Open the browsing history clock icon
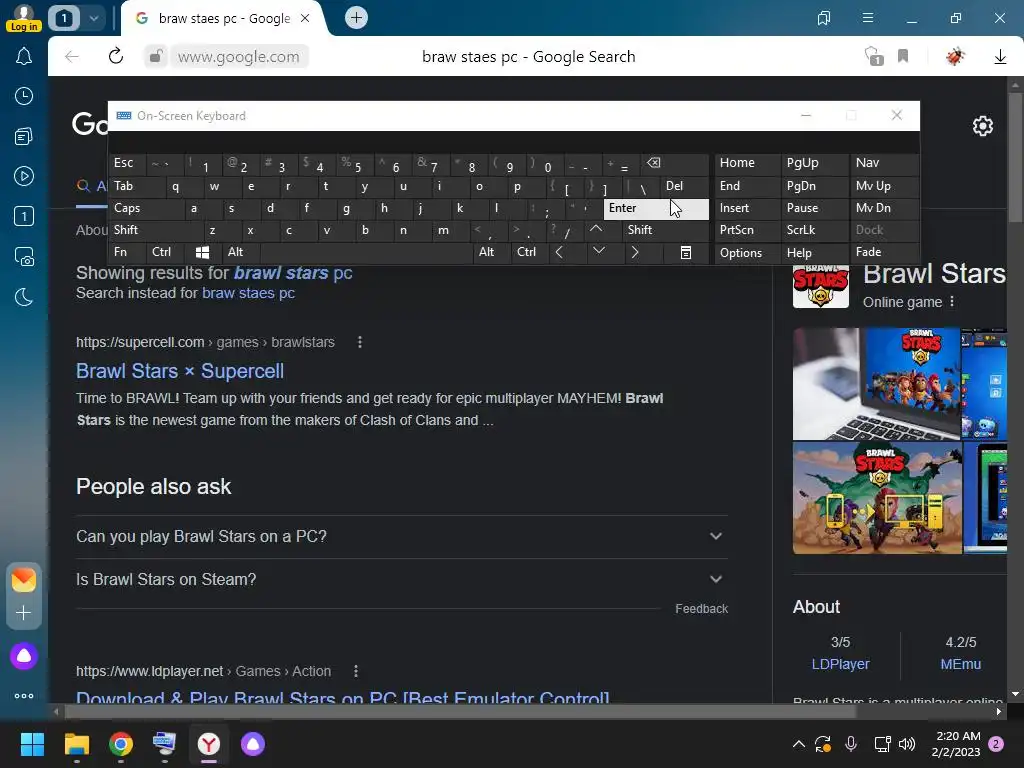This screenshot has width=1024, height=768. point(24,96)
